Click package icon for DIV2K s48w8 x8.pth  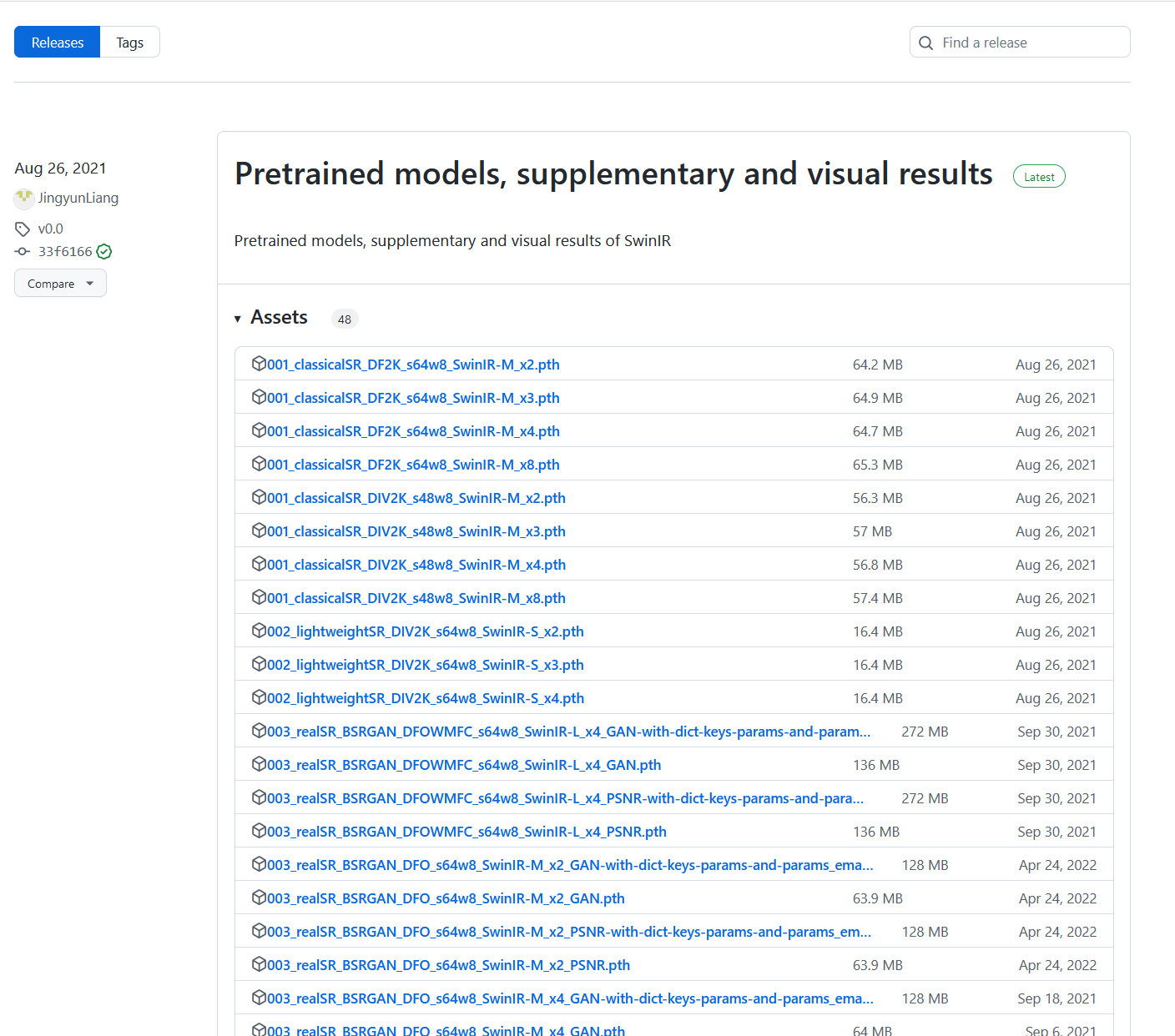[259, 596]
